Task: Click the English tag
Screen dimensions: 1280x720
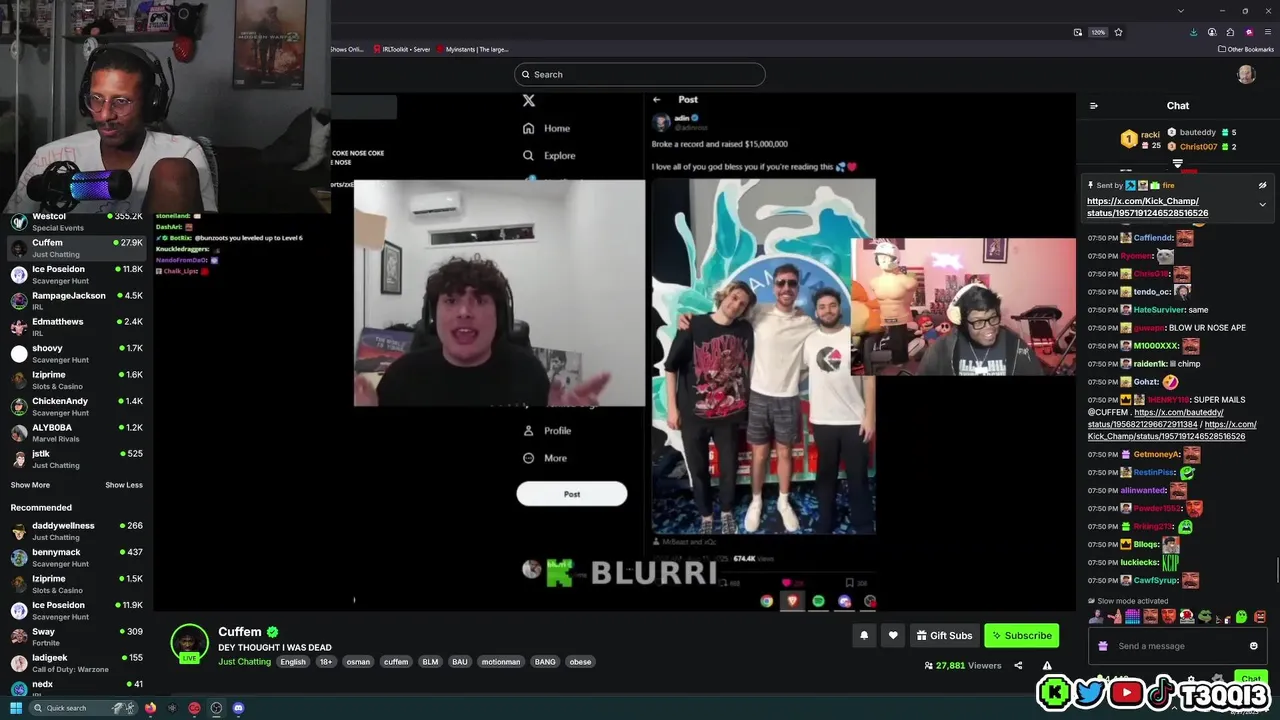Action: coord(293,662)
